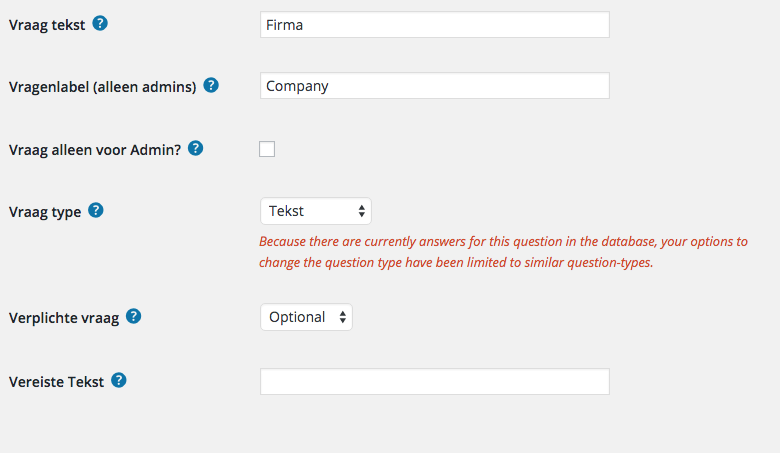780x453 pixels.
Task: Click the Verplichte vraag label text
Action: [63, 318]
